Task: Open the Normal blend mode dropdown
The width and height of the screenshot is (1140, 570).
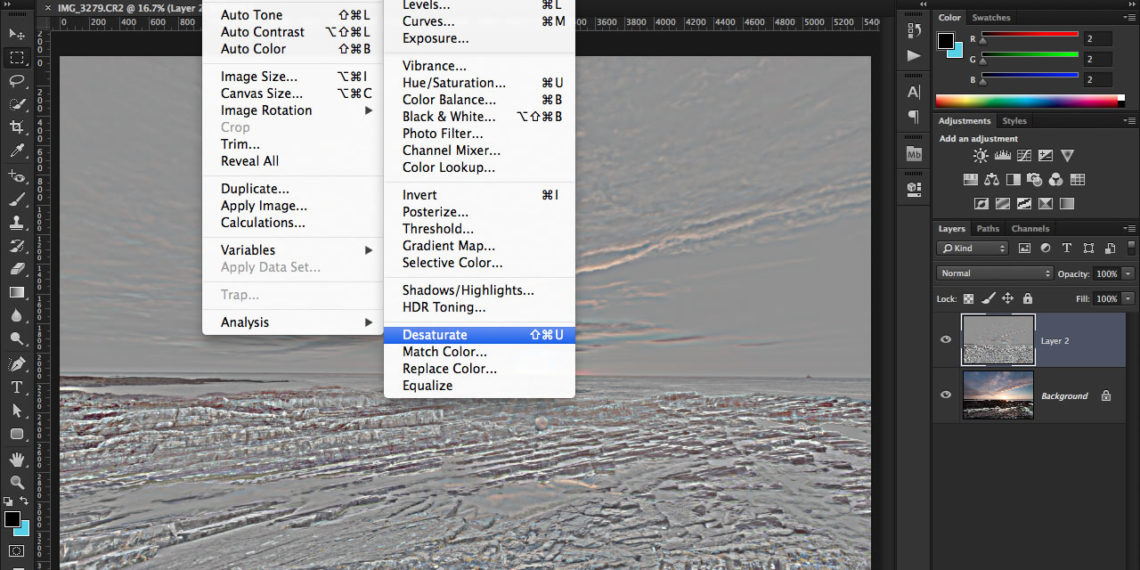Action: click(995, 273)
